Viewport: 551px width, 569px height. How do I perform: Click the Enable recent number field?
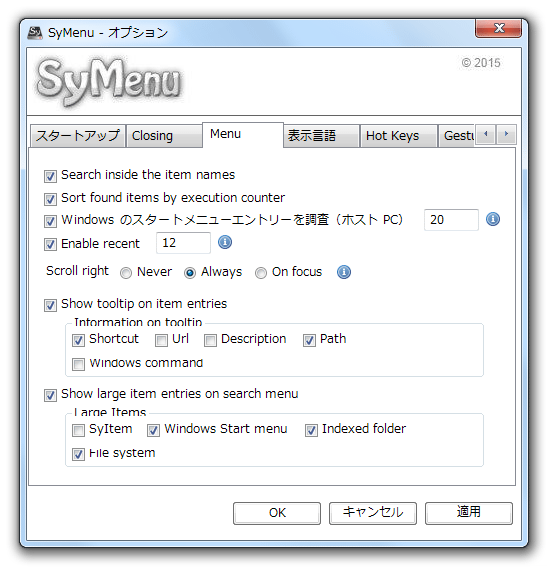(x=183, y=243)
